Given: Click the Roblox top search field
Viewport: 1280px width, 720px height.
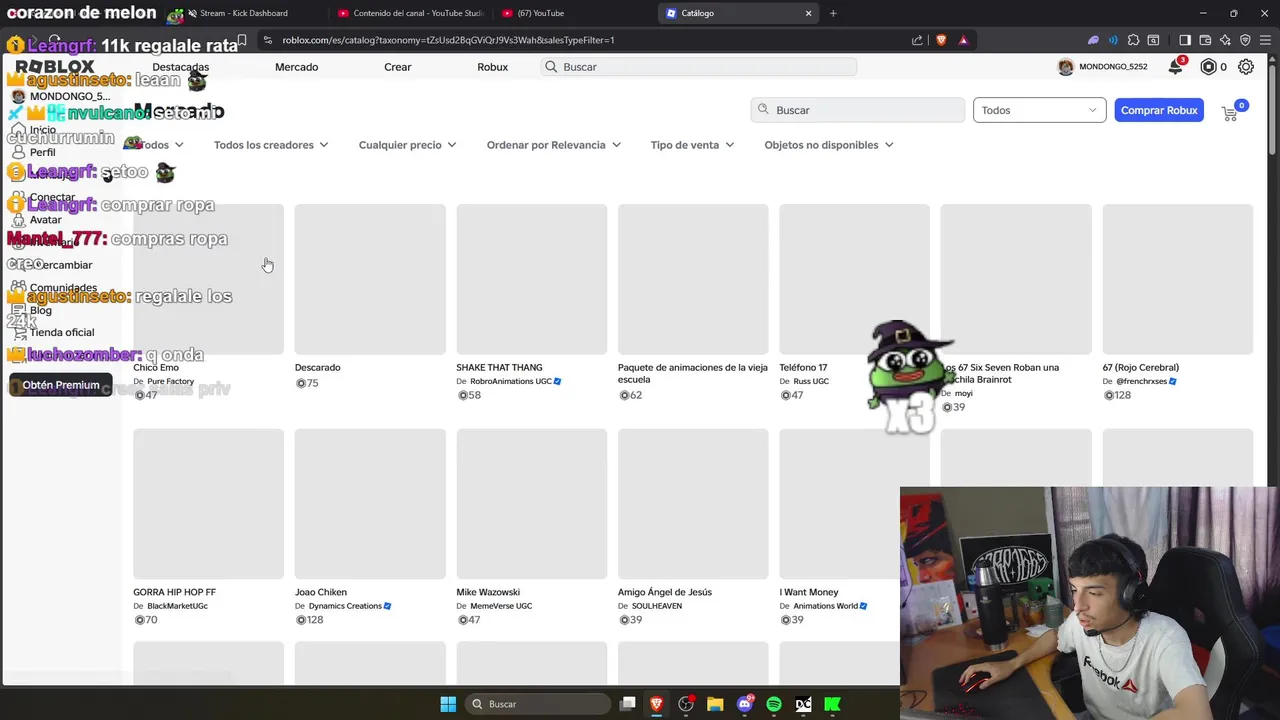Looking at the screenshot, I should coord(699,67).
